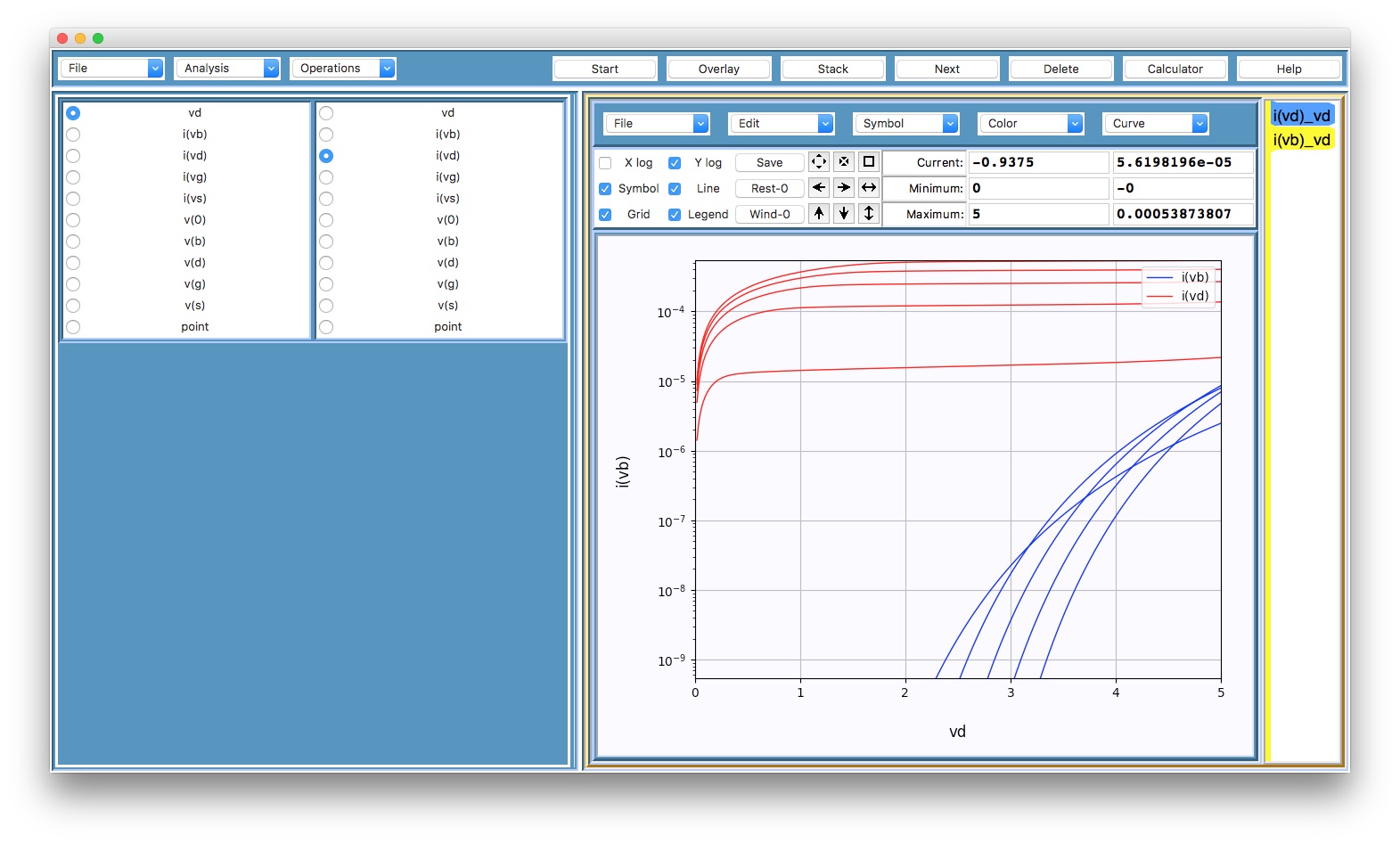Select i(vg) radio in right list
Viewport: 1400px width, 844px height.
(326, 177)
